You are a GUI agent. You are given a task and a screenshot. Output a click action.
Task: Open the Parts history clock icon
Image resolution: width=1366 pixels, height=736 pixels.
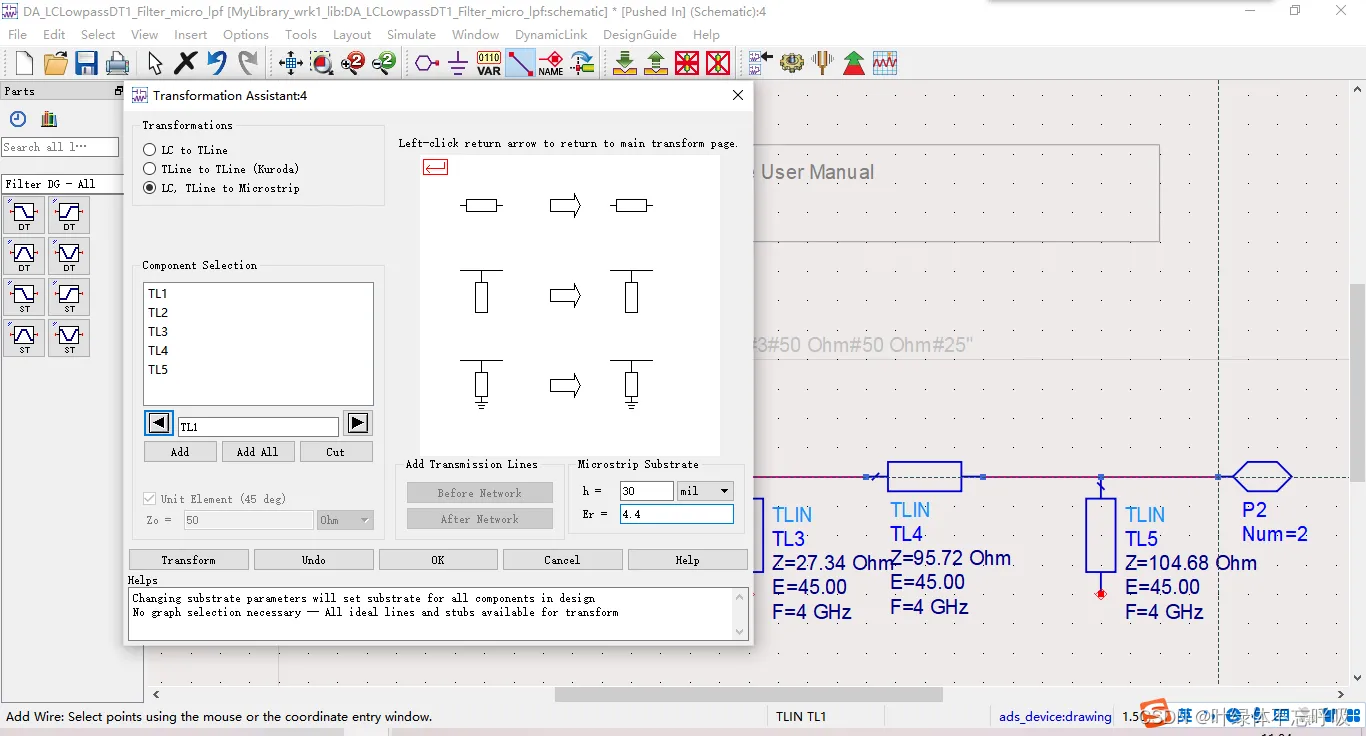(x=18, y=119)
